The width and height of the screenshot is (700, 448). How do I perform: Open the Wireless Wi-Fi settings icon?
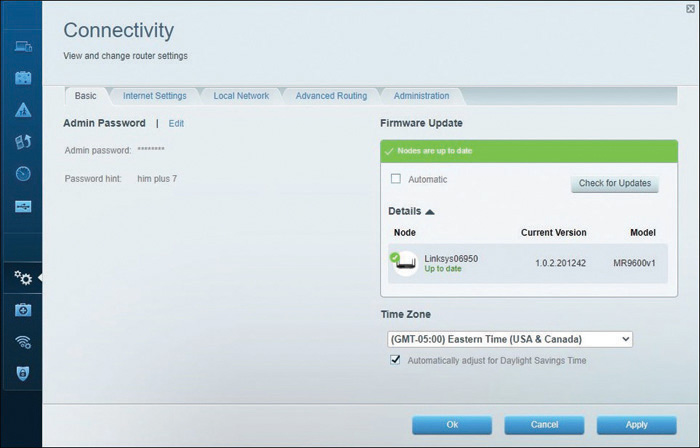pyautogui.click(x=23, y=342)
